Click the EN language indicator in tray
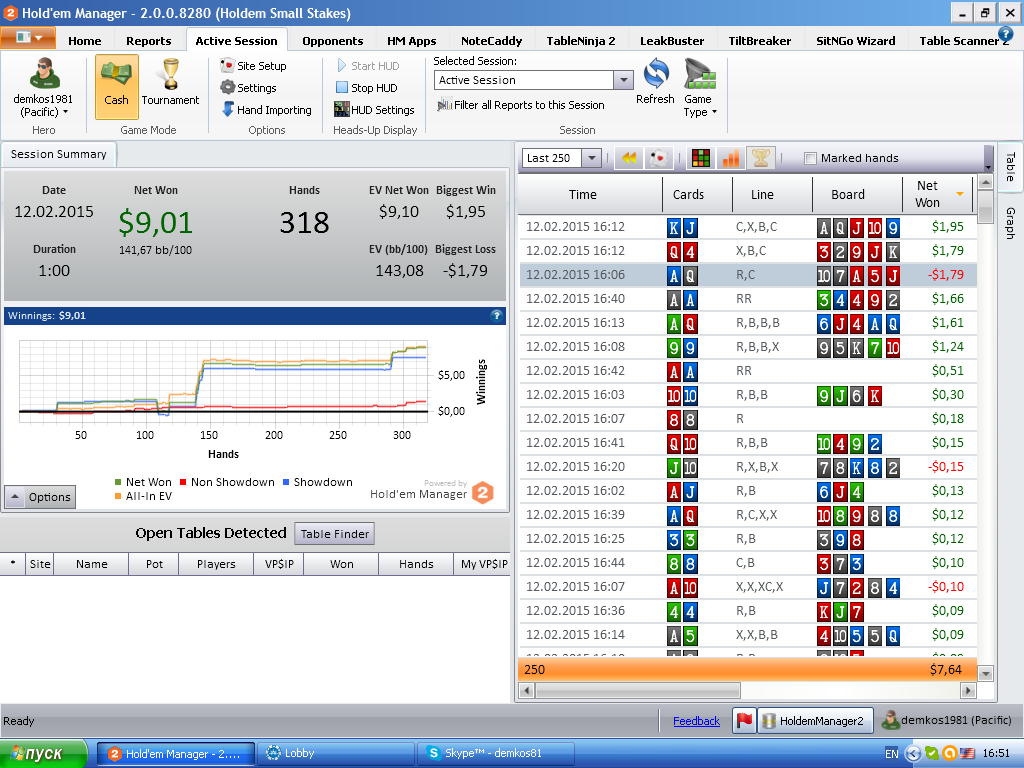The image size is (1024, 768). click(891, 754)
